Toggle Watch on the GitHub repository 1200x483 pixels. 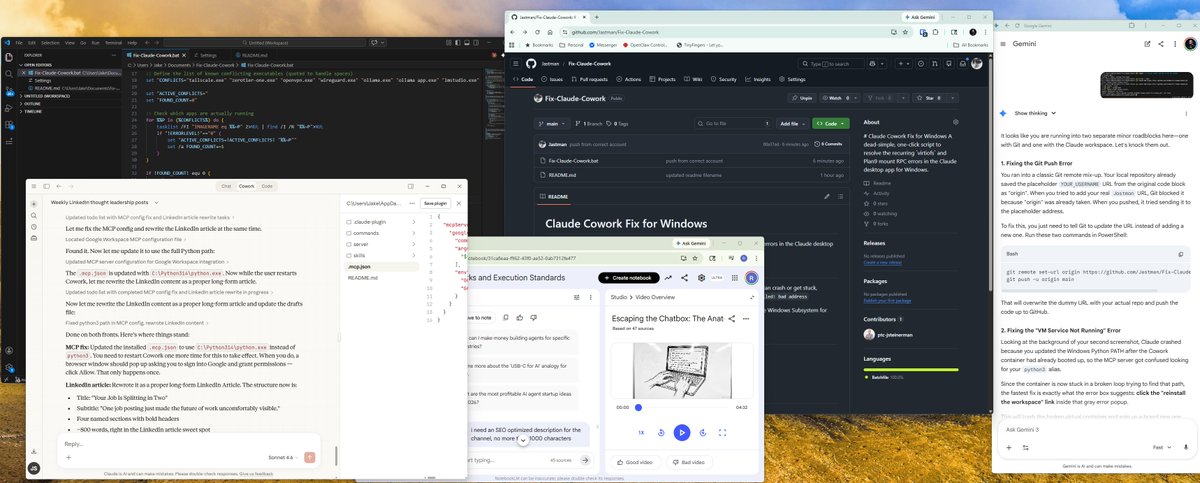(x=837, y=98)
